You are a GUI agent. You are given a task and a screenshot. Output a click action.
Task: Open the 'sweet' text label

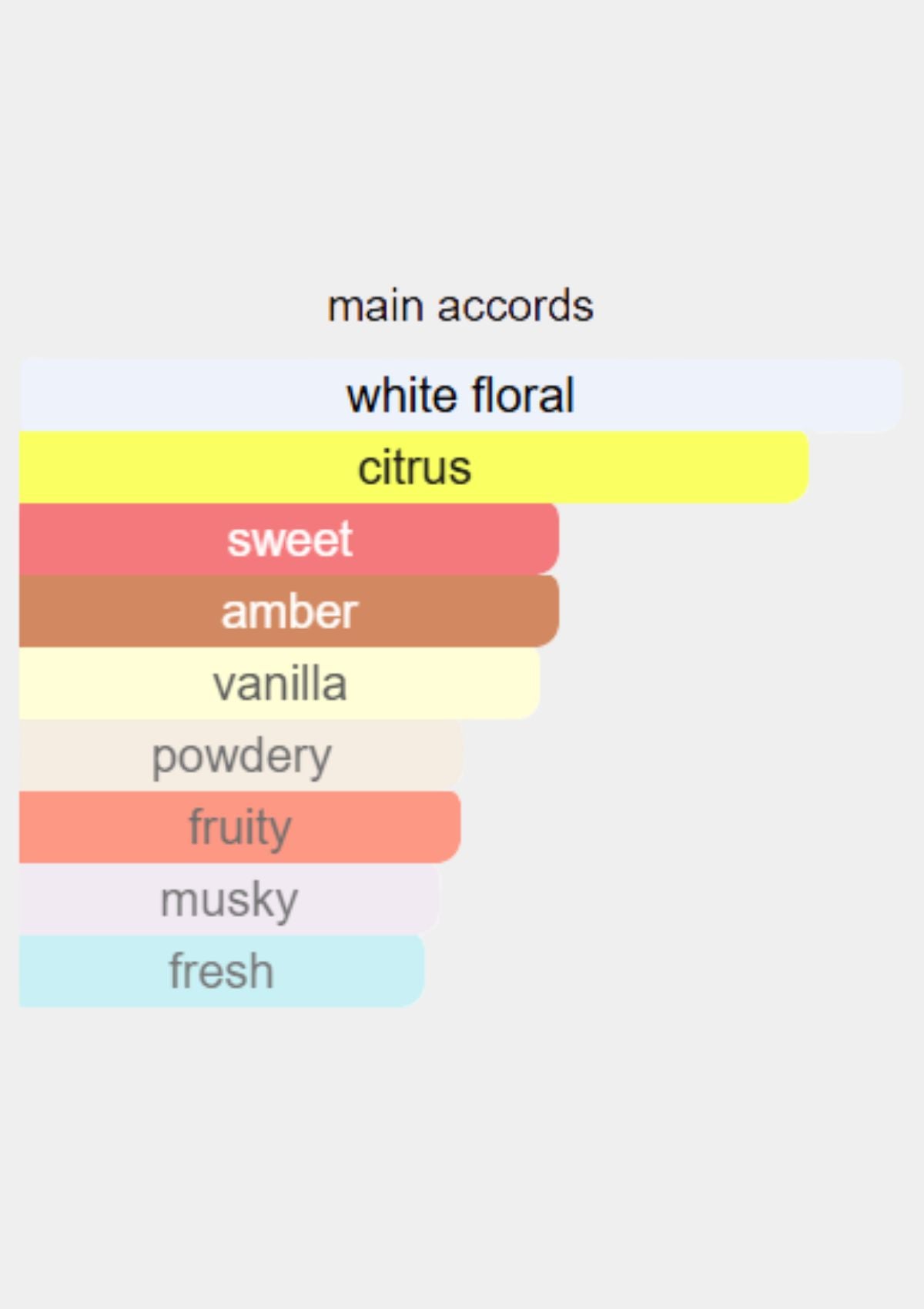click(x=290, y=539)
